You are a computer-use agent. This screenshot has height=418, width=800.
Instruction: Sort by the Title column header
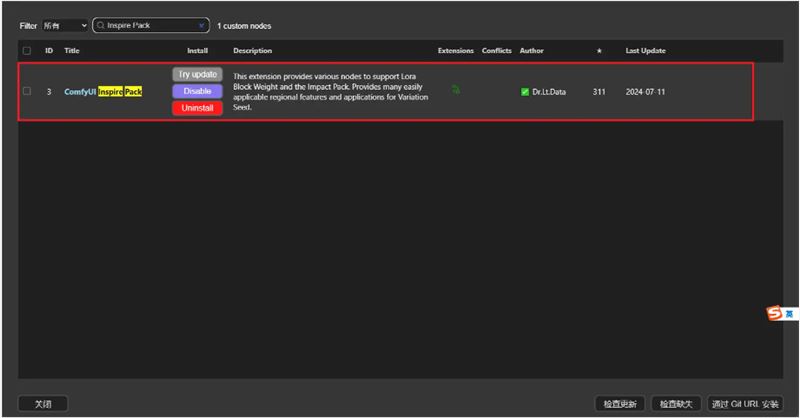72,51
